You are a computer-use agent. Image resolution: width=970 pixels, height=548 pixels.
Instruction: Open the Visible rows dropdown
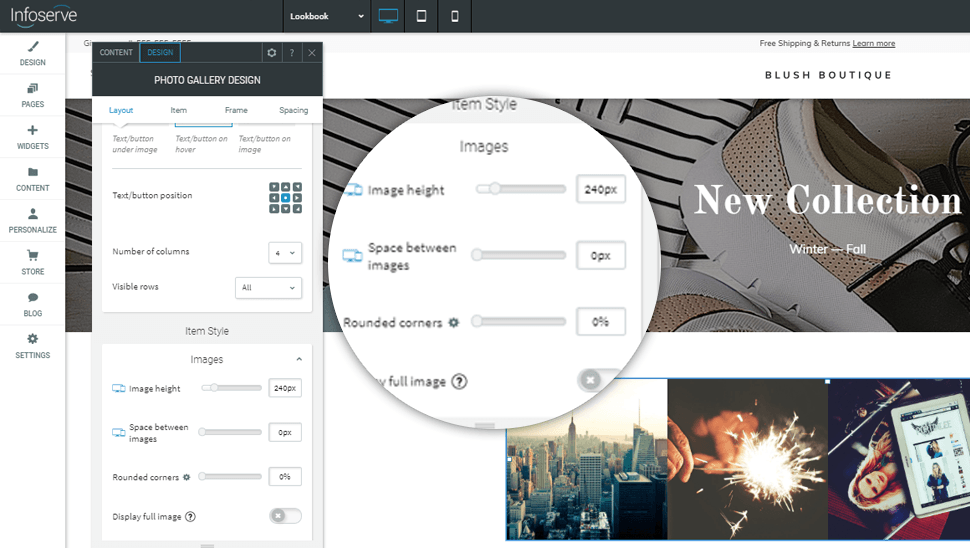click(x=268, y=288)
